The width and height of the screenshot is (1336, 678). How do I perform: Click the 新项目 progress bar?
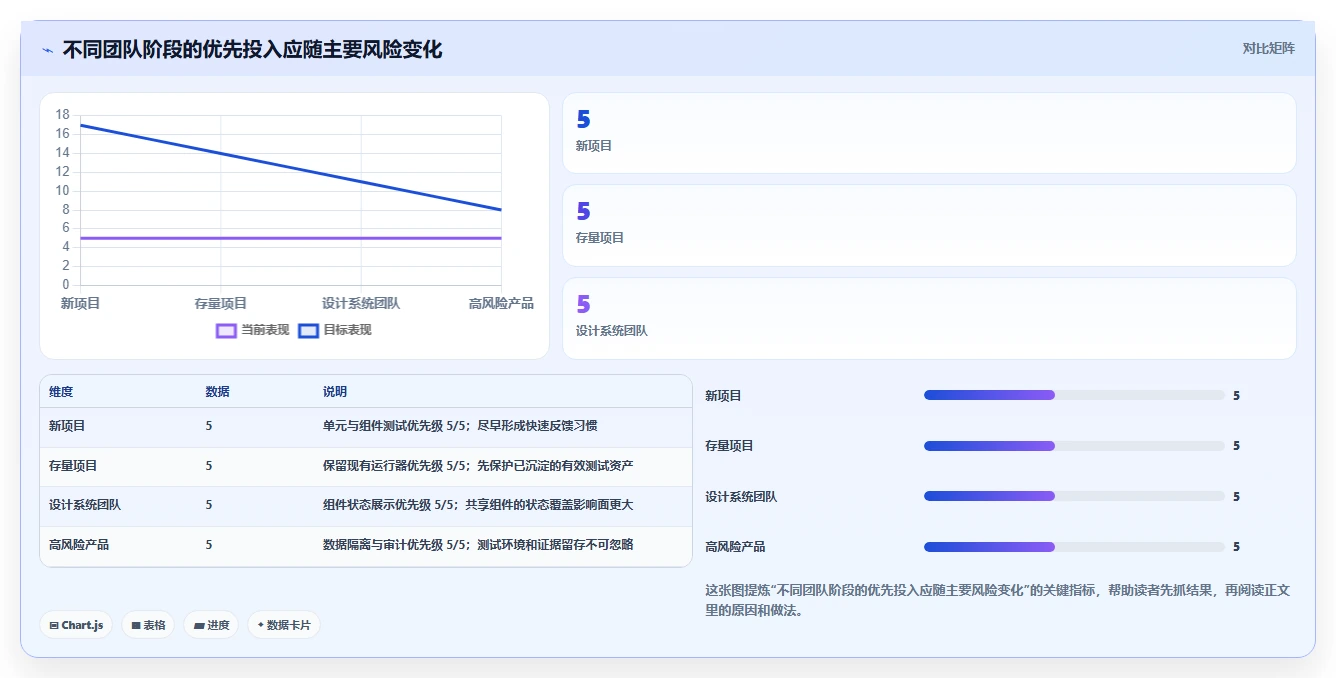pyautogui.click(x=1074, y=395)
